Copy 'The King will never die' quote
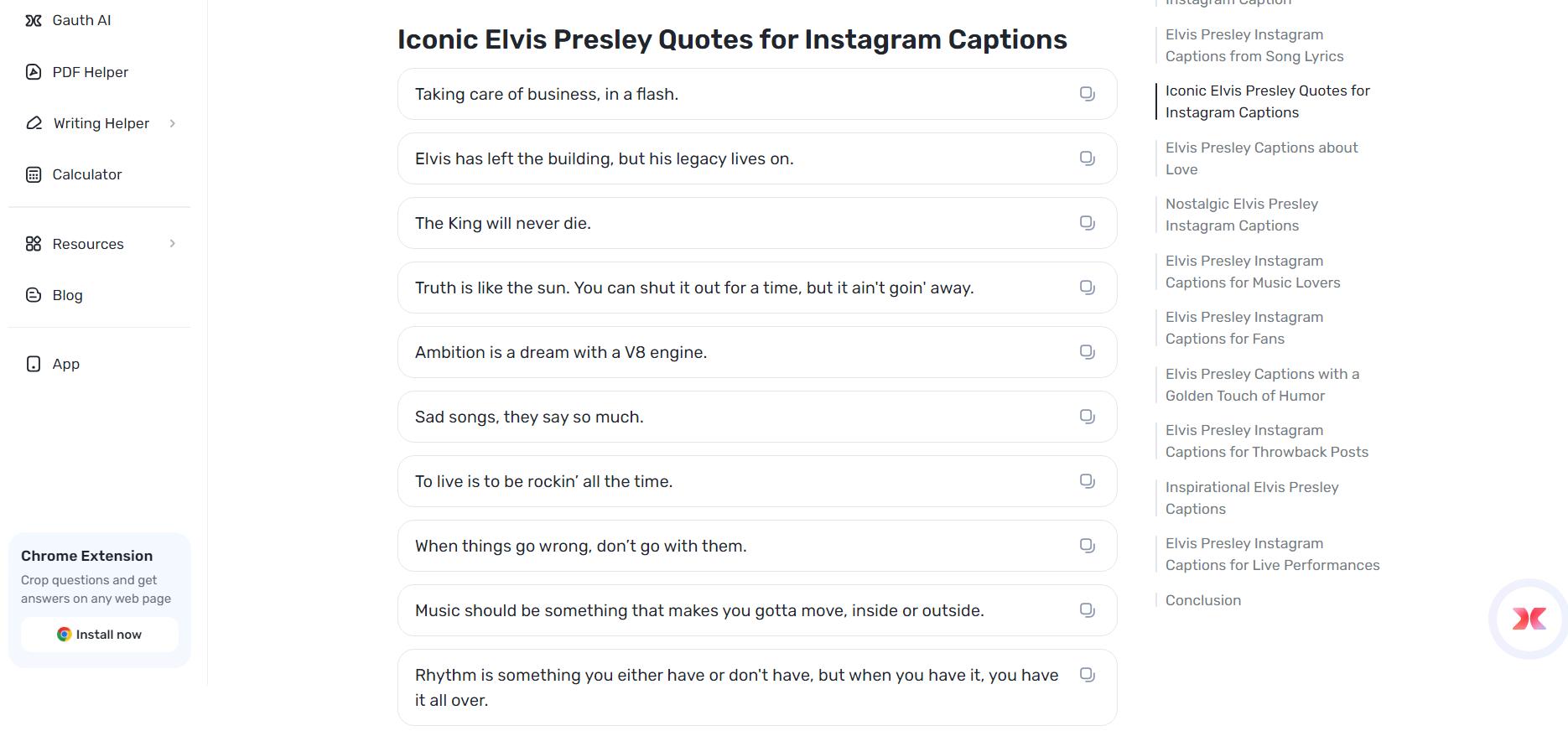The width and height of the screenshot is (1568, 731). [x=1088, y=223]
